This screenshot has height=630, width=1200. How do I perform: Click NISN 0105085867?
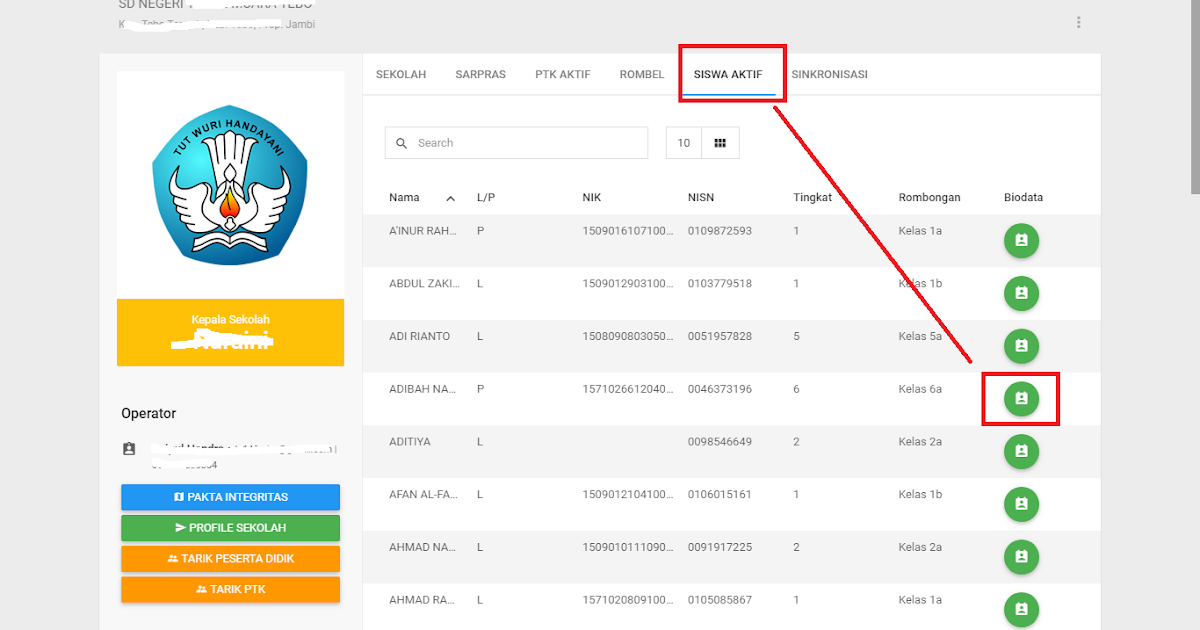pos(720,600)
